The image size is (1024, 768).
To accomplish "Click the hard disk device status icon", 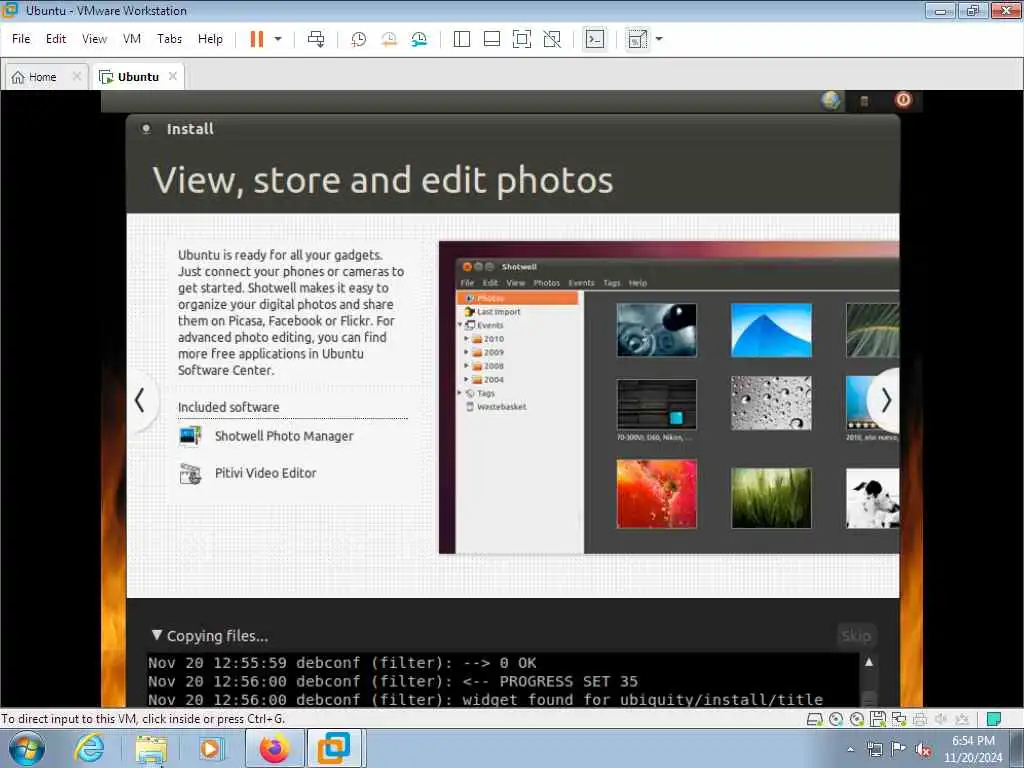I will coord(814,720).
